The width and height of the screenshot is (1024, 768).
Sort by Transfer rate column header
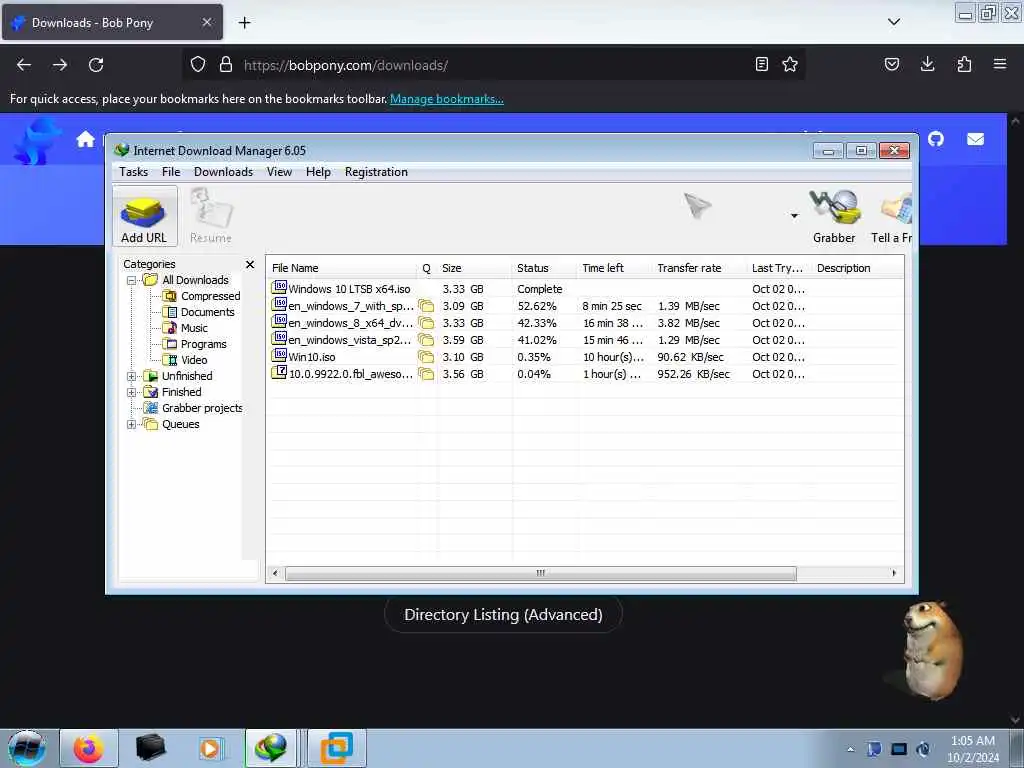[x=699, y=268]
